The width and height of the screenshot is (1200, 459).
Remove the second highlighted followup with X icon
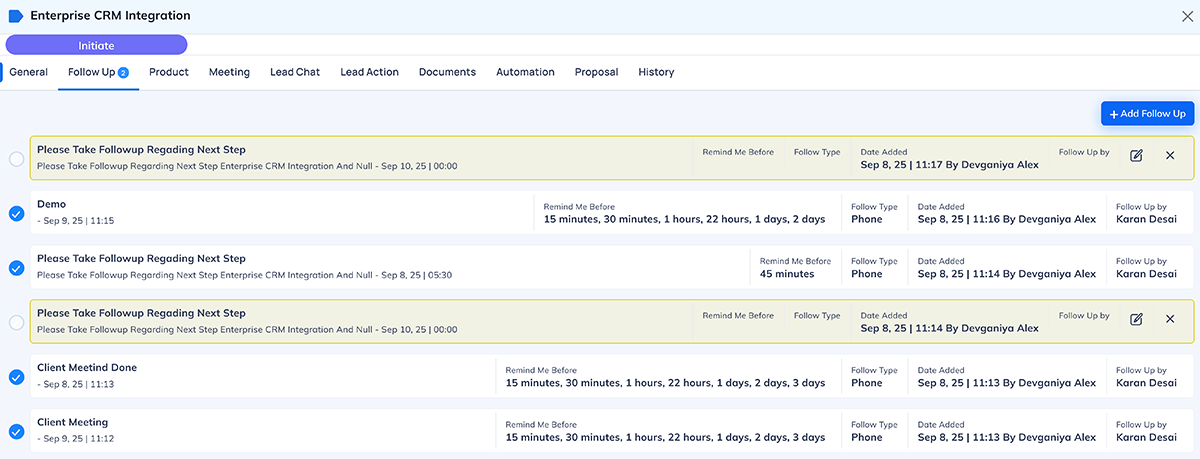[1170, 319]
